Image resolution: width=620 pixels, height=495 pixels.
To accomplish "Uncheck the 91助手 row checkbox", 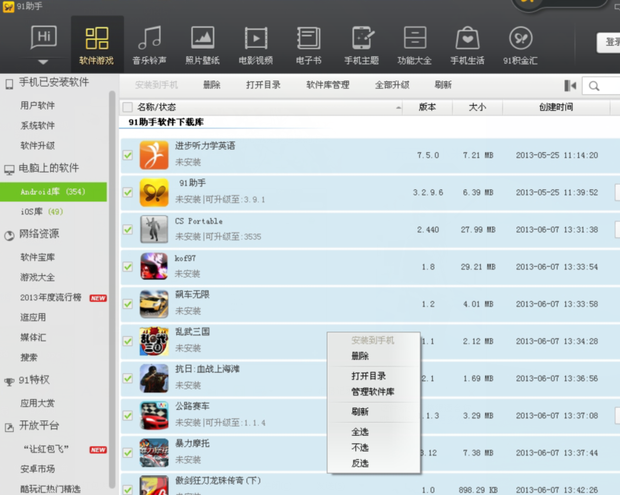I will click(127, 193).
